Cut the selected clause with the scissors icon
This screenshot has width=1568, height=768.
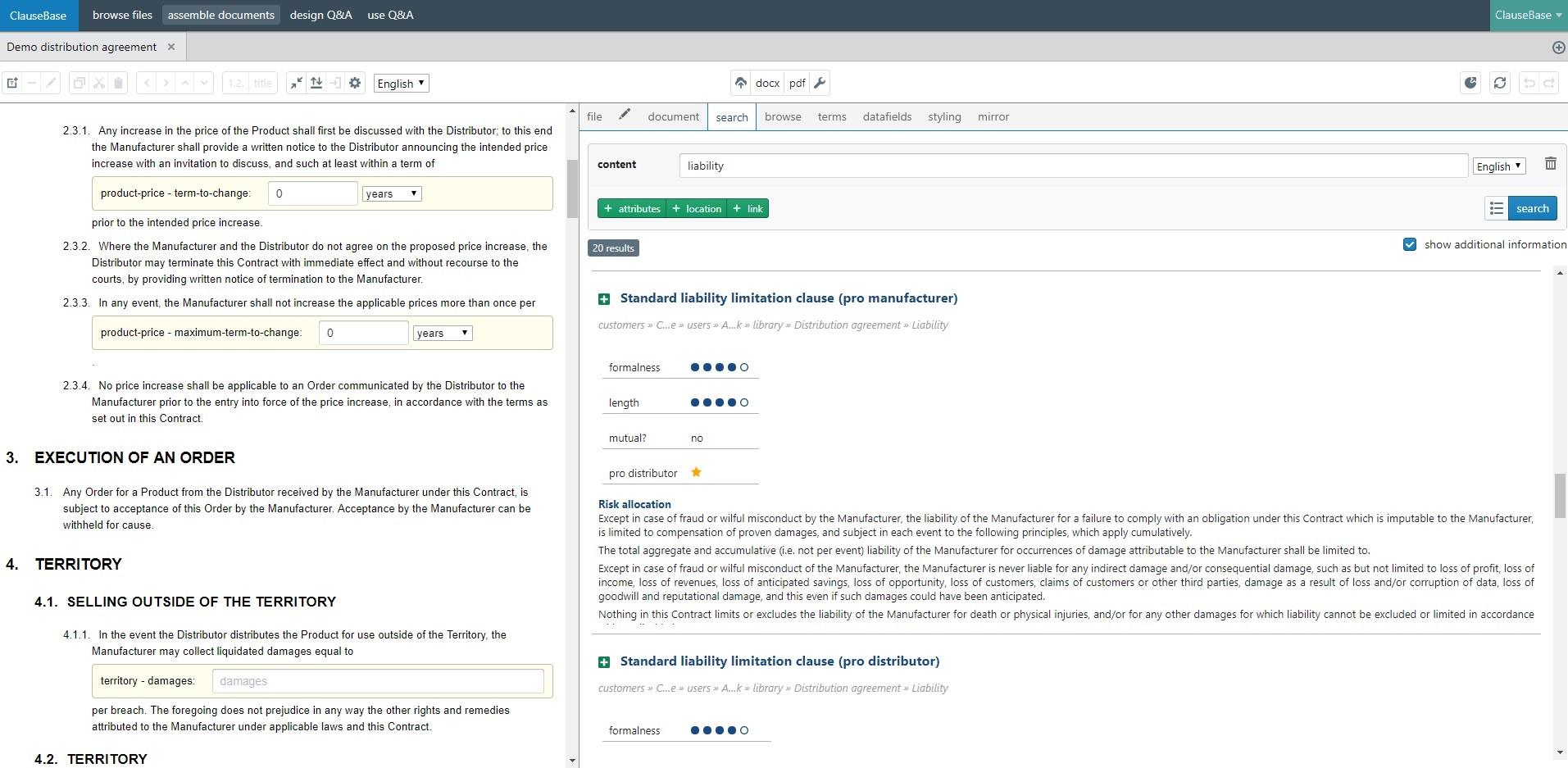tap(98, 83)
